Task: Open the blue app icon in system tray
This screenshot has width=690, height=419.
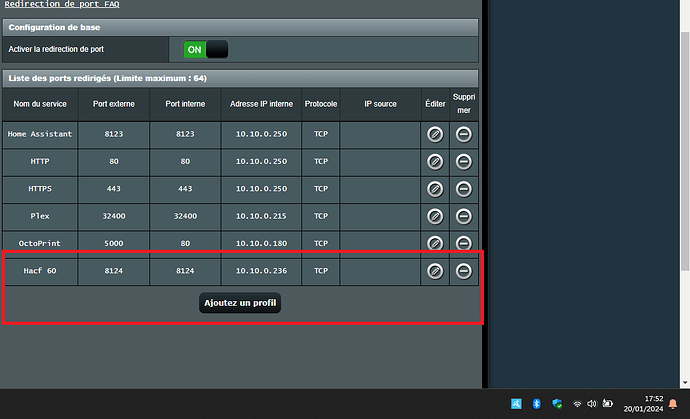Action: [516, 403]
